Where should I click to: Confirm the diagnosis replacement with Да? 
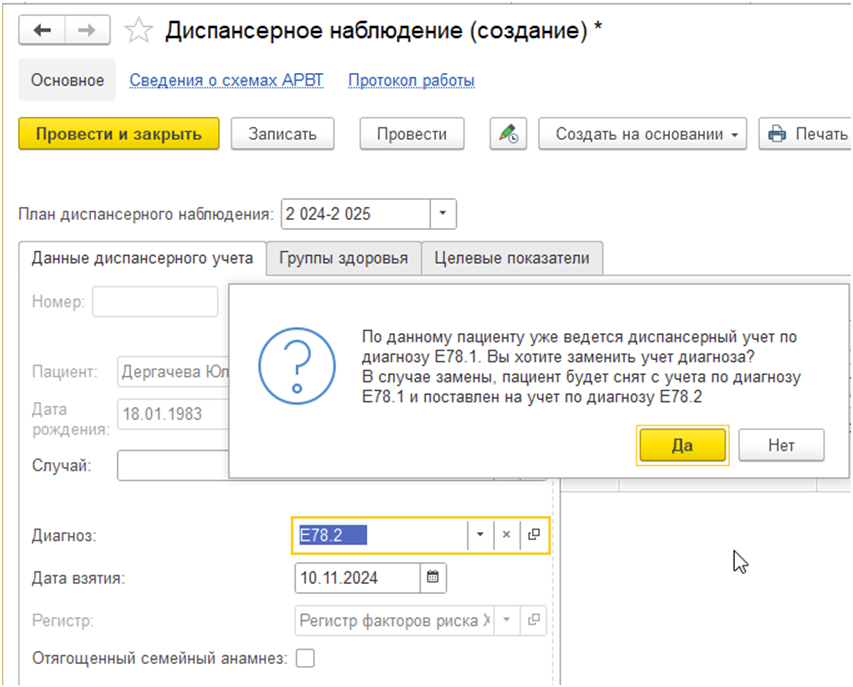[682, 446]
